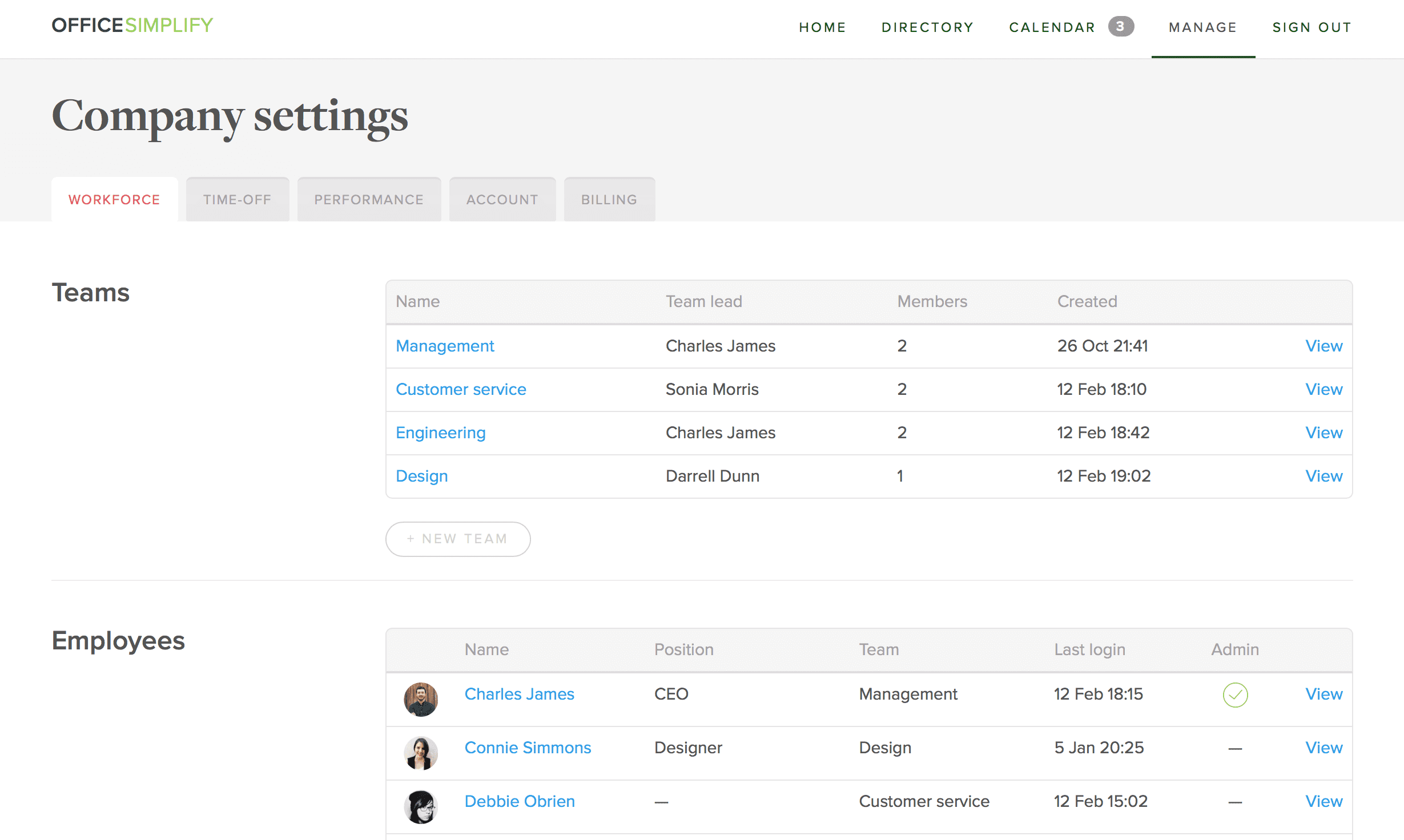The height and width of the screenshot is (840, 1404).
Task: Click the + NEW TEAM button
Action: (x=458, y=539)
